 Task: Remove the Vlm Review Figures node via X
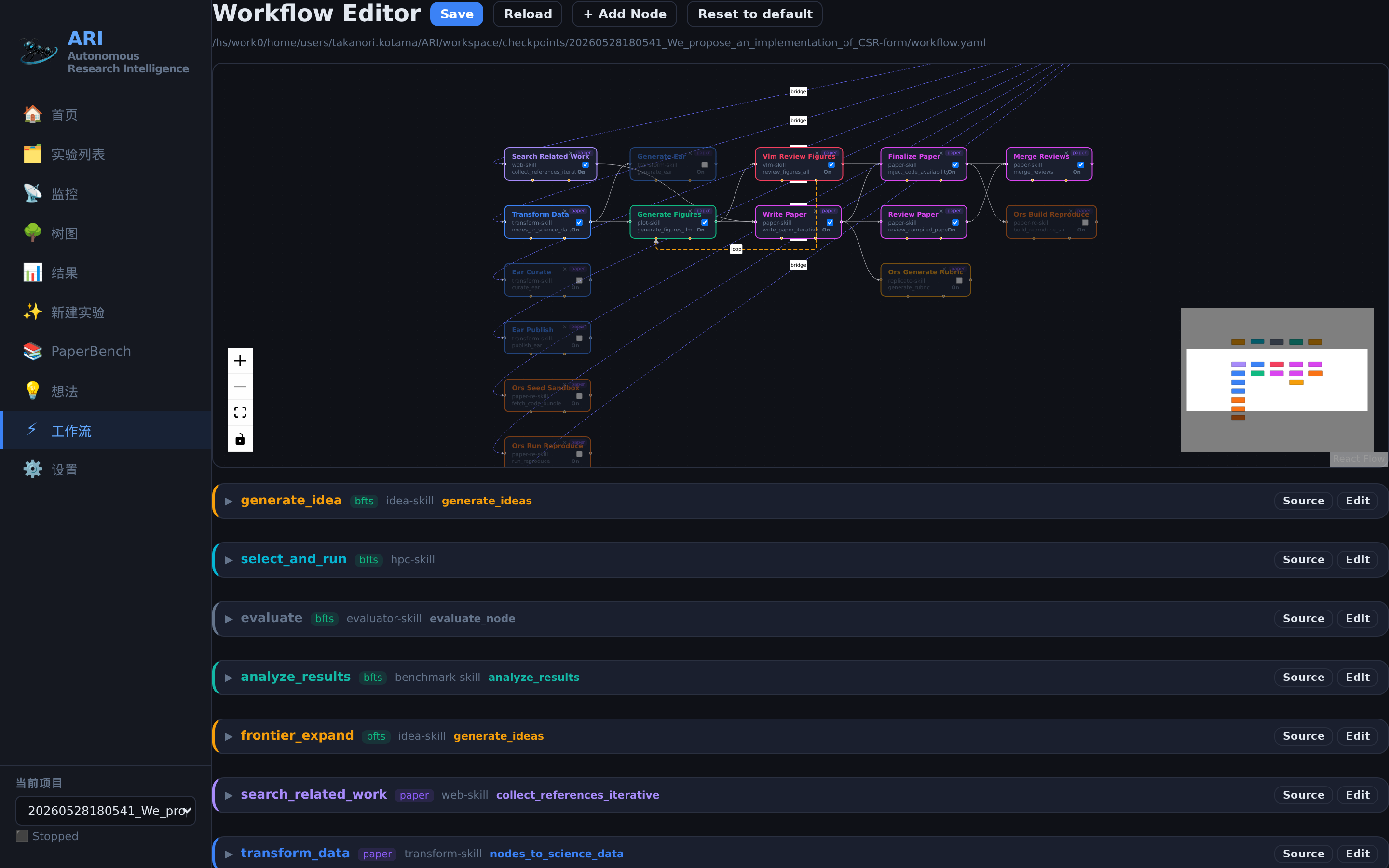tap(817, 153)
